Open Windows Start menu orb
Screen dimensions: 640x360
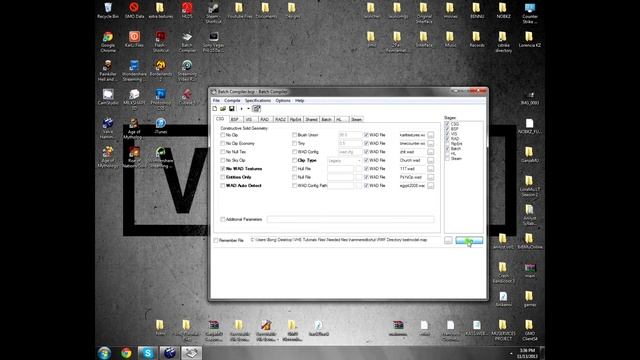click(x=104, y=353)
